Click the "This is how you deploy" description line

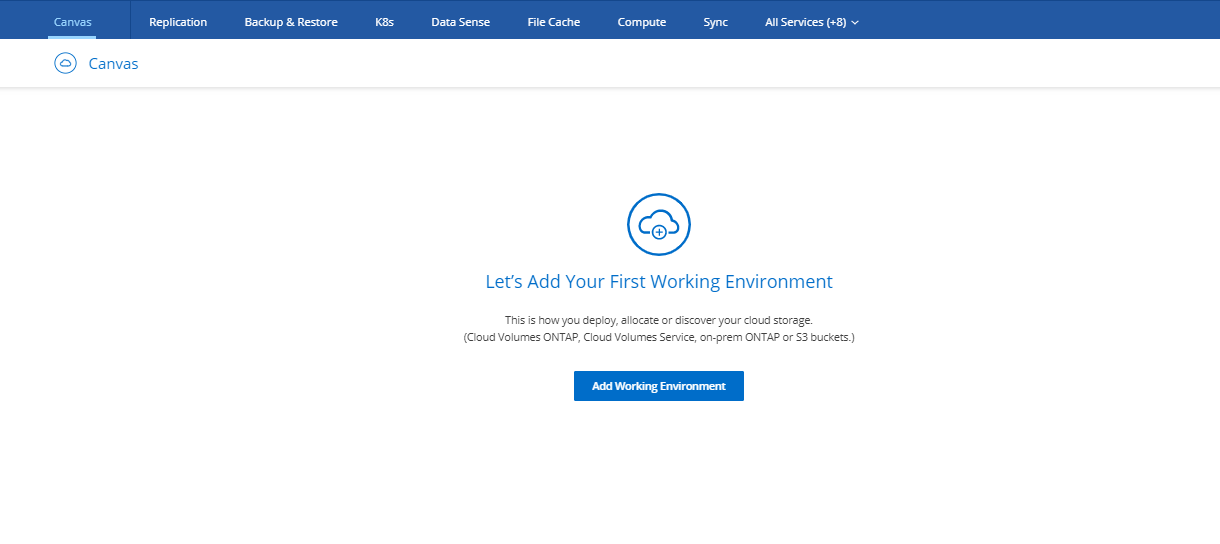point(658,320)
